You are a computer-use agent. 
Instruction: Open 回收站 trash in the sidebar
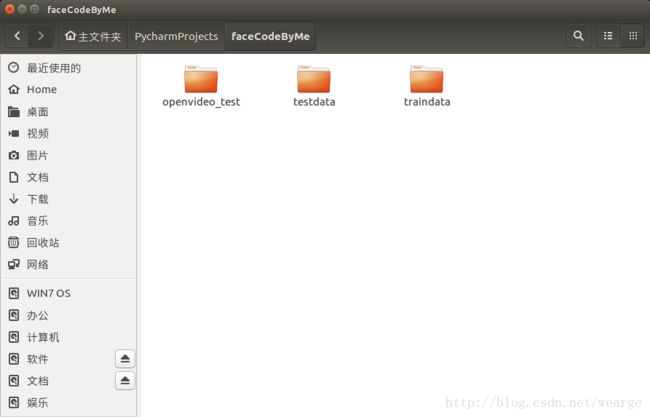click(x=68, y=242)
